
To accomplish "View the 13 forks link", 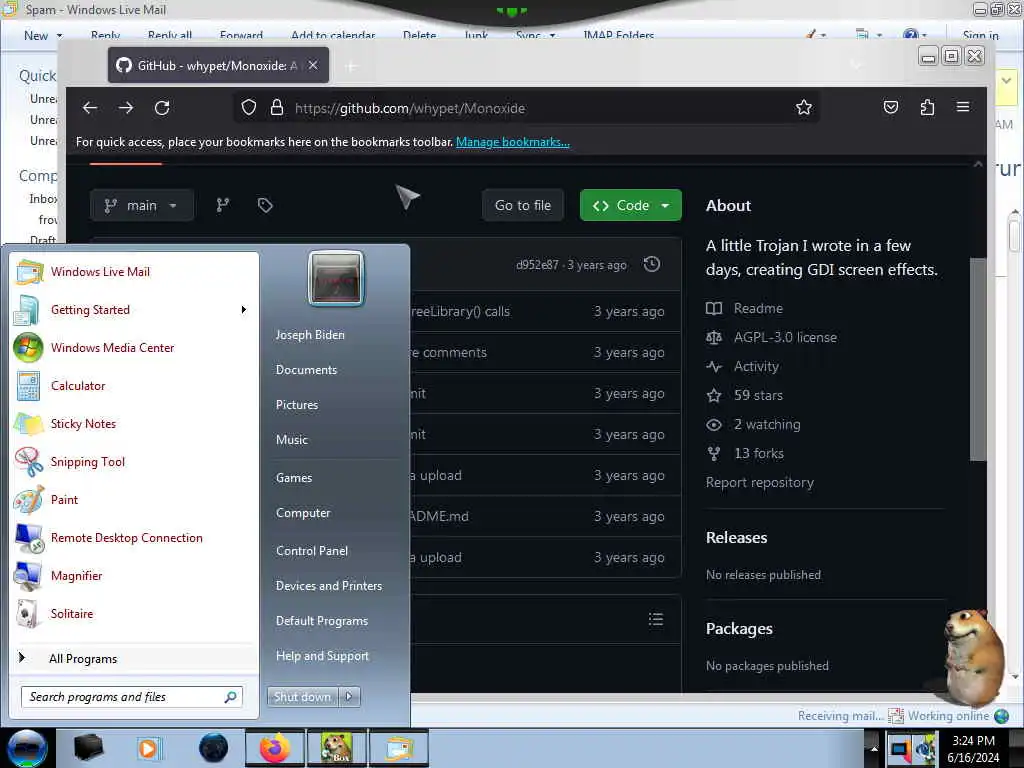I will [x=759, y=453].
